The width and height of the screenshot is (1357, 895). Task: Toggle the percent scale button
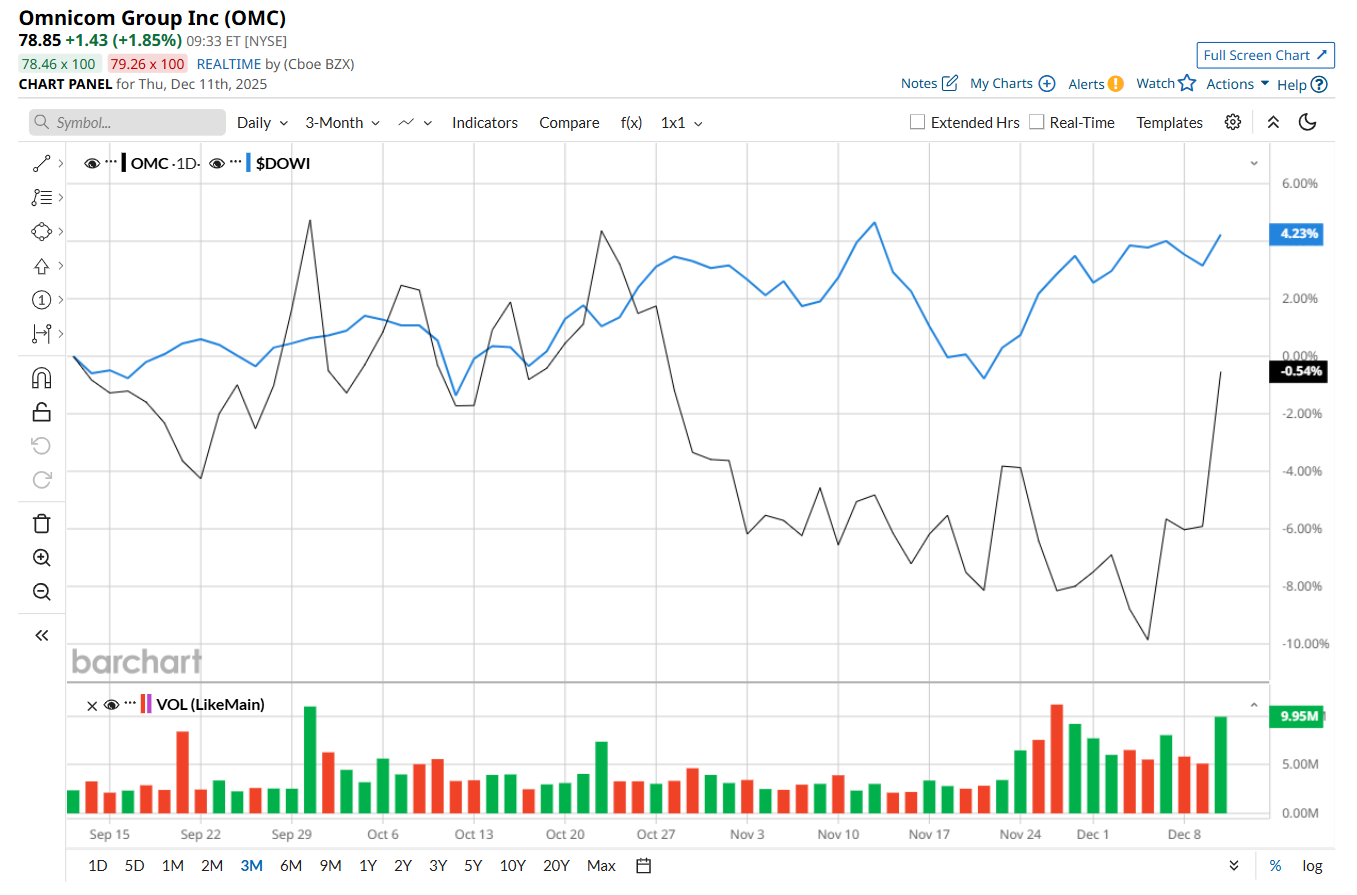(1275, 865)
